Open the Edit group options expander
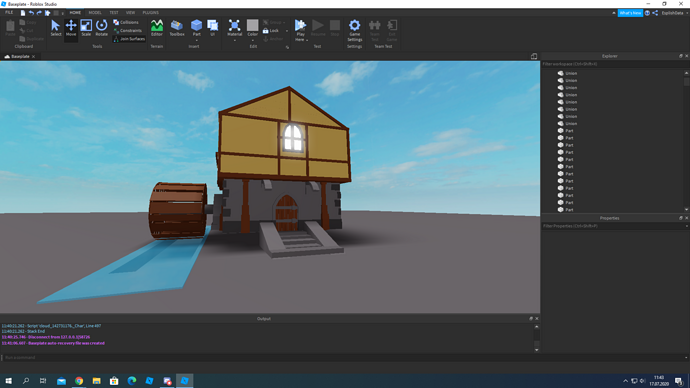Image resolution: width=690 pixels, height=388 pixels. (x=287, y=47)
